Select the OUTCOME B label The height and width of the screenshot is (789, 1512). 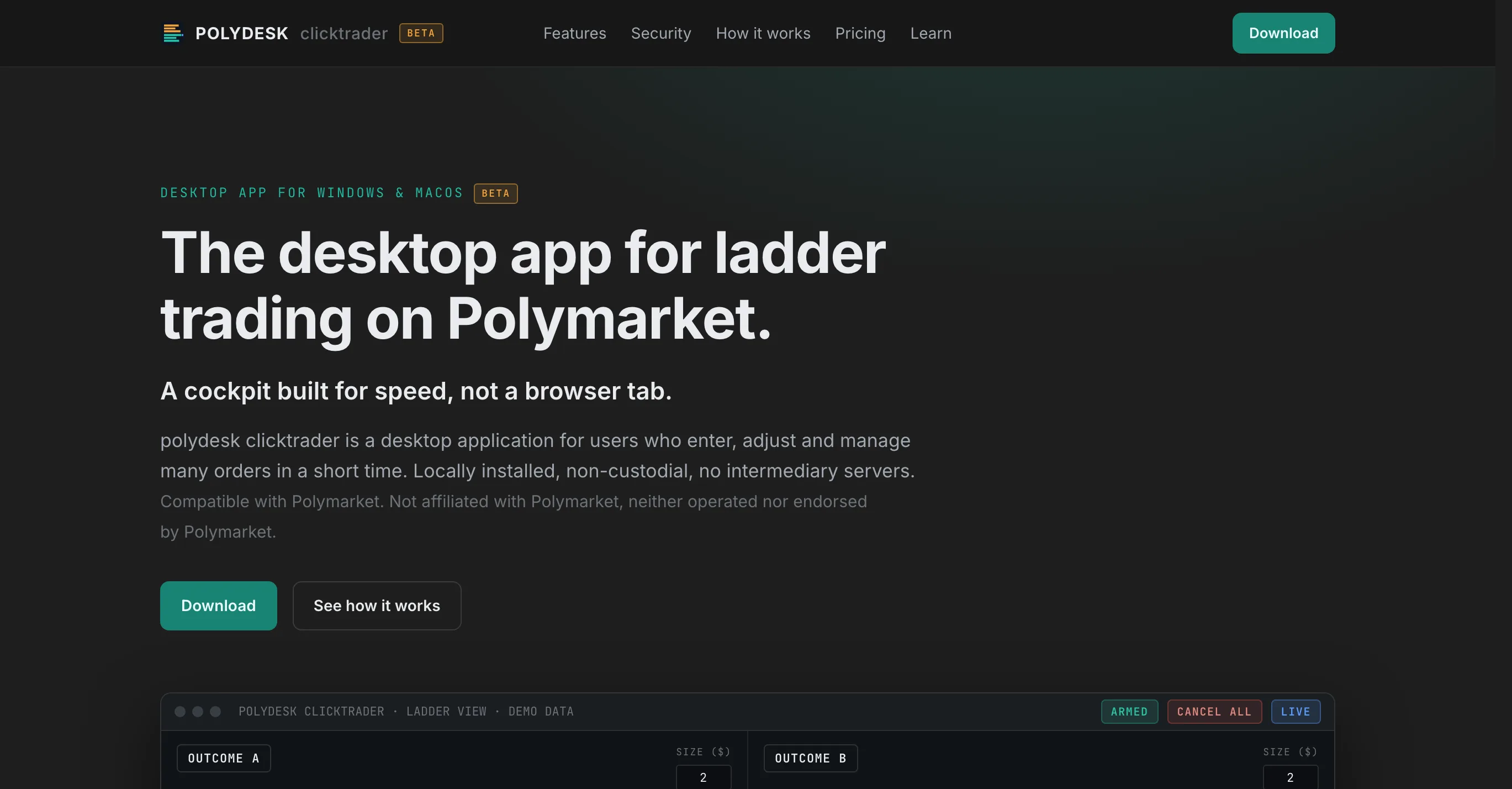coord(811,758)
